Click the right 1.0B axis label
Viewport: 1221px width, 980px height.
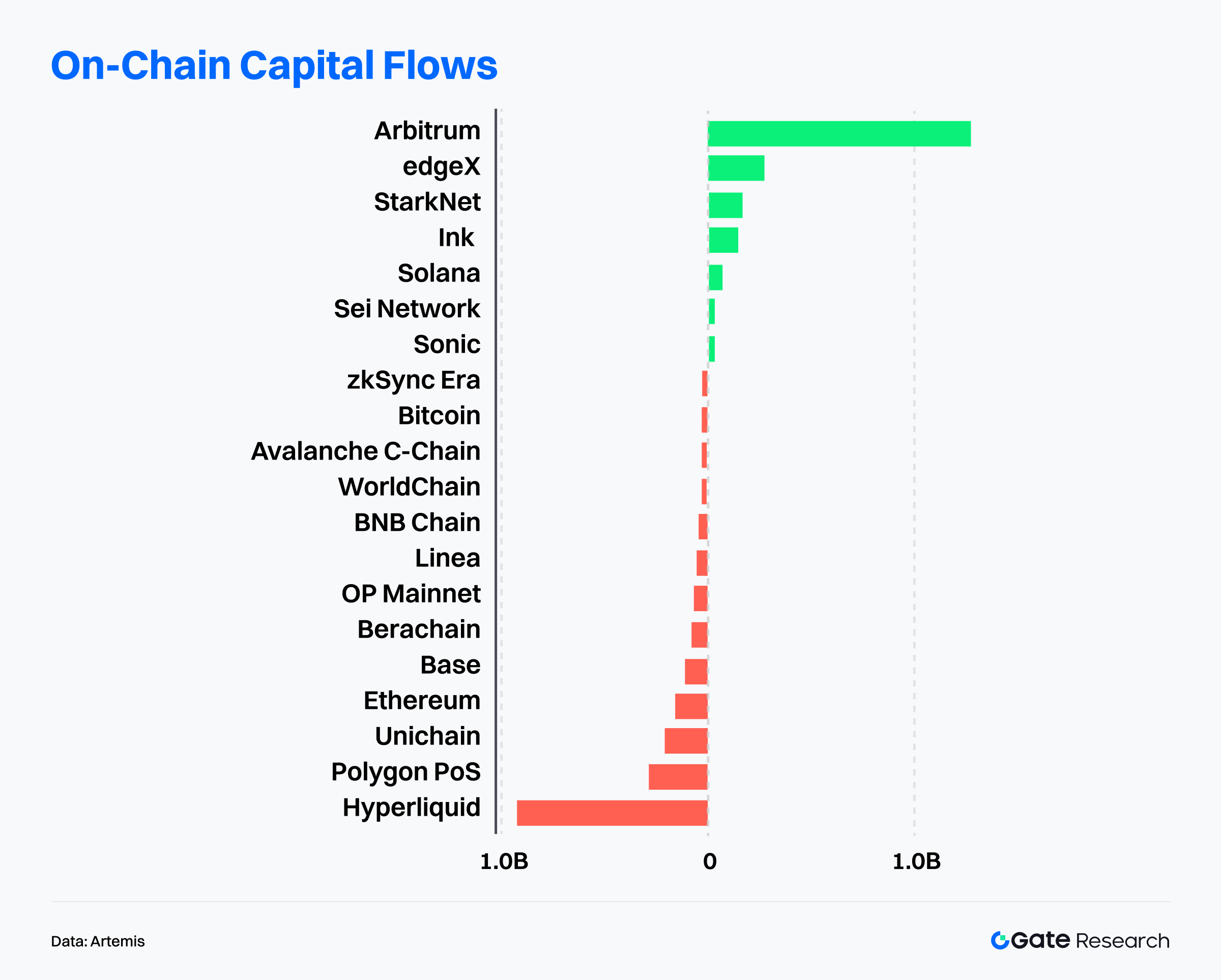tap(916, 861)
